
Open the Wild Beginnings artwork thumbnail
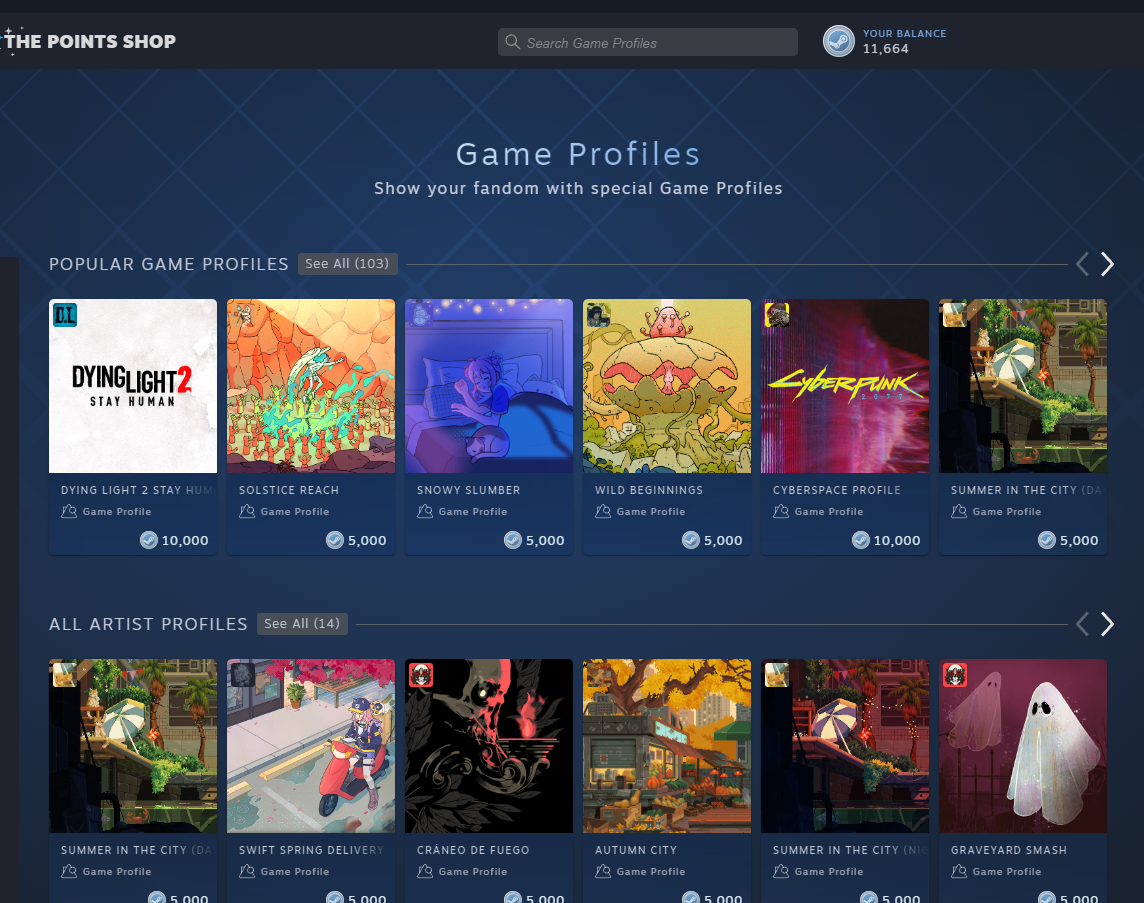click(x=667, y=386)
